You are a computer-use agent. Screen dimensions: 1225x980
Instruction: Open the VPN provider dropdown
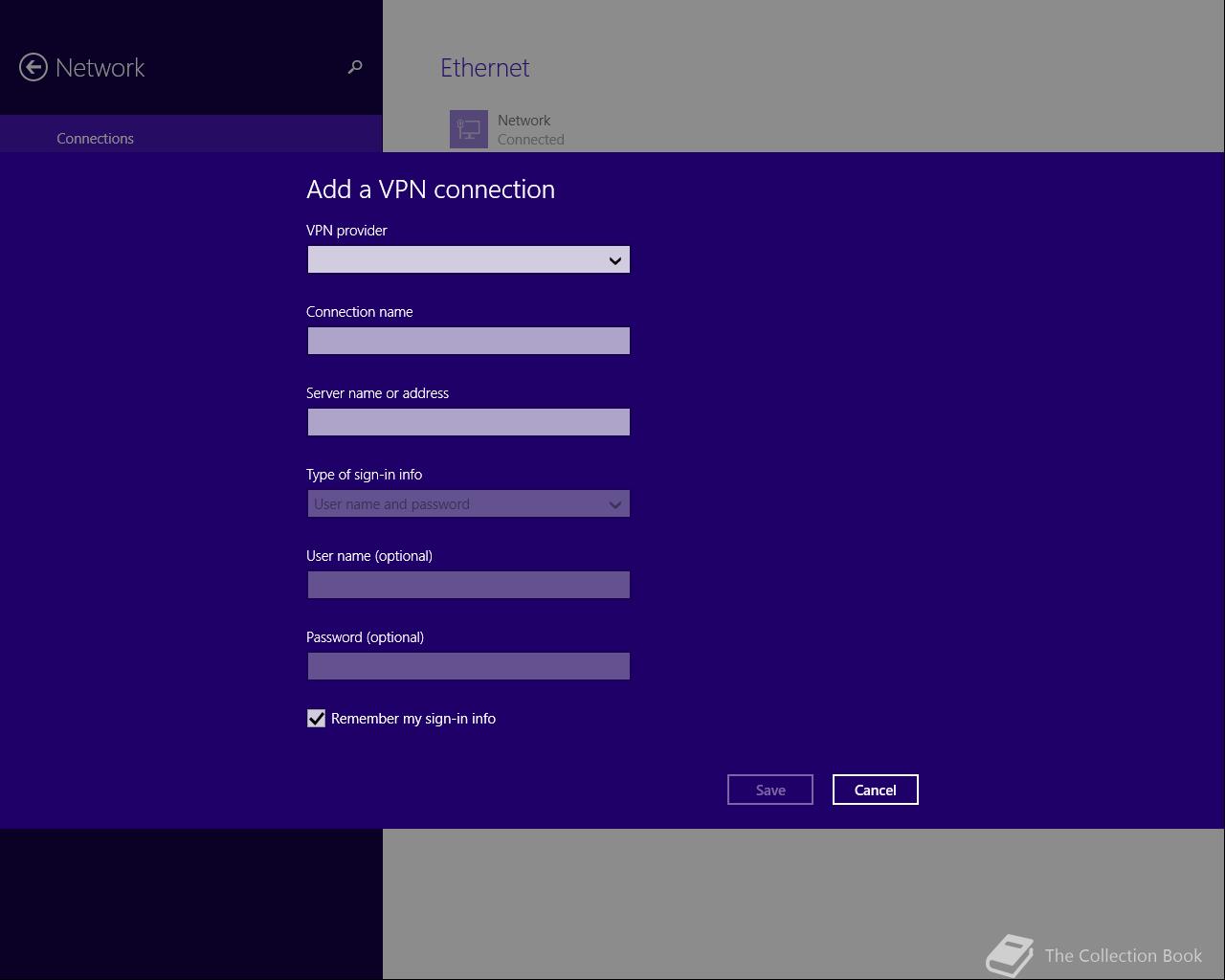click(469, 259)
